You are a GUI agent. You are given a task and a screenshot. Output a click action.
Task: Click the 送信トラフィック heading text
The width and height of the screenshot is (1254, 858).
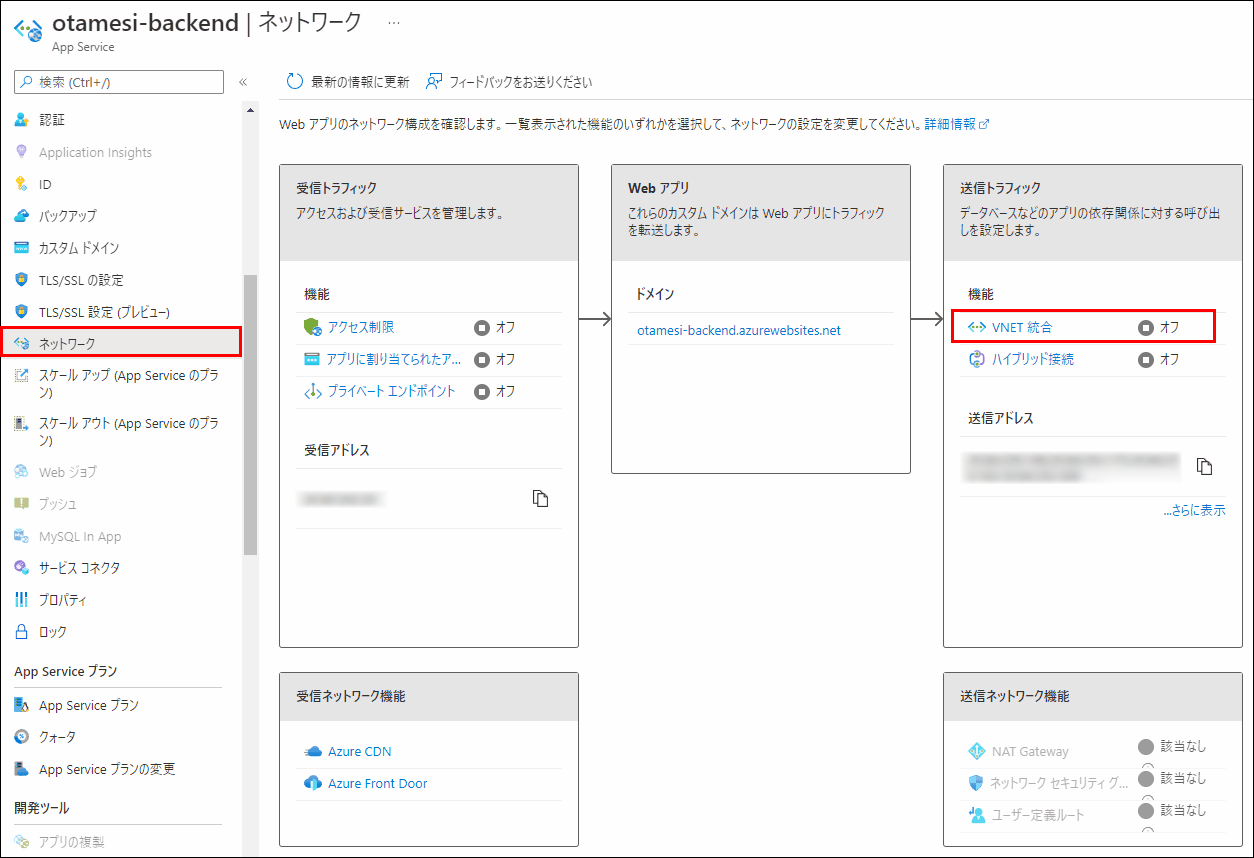point(1000,188)
